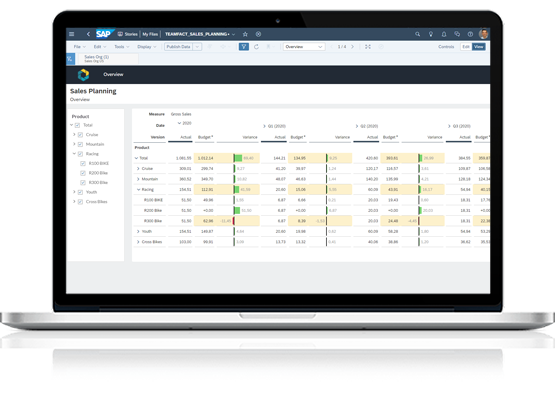
Task: Open the Display menu
Action: (147, 46)
